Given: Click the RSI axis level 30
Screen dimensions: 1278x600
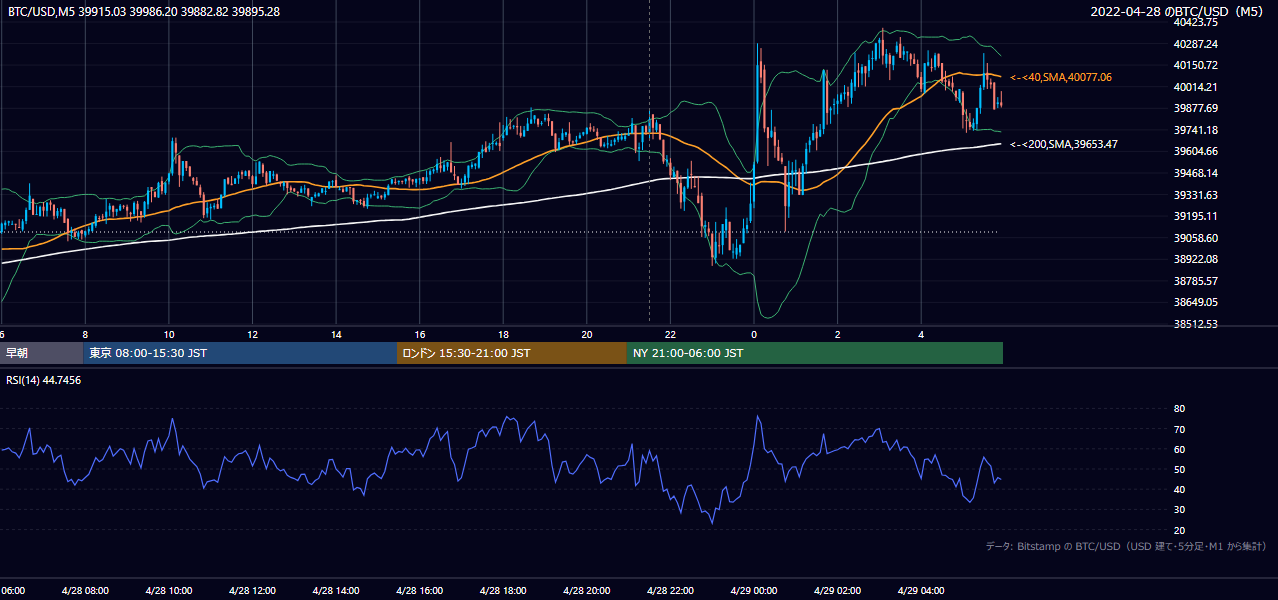Looking at the screenshot, I should 1179,510.
